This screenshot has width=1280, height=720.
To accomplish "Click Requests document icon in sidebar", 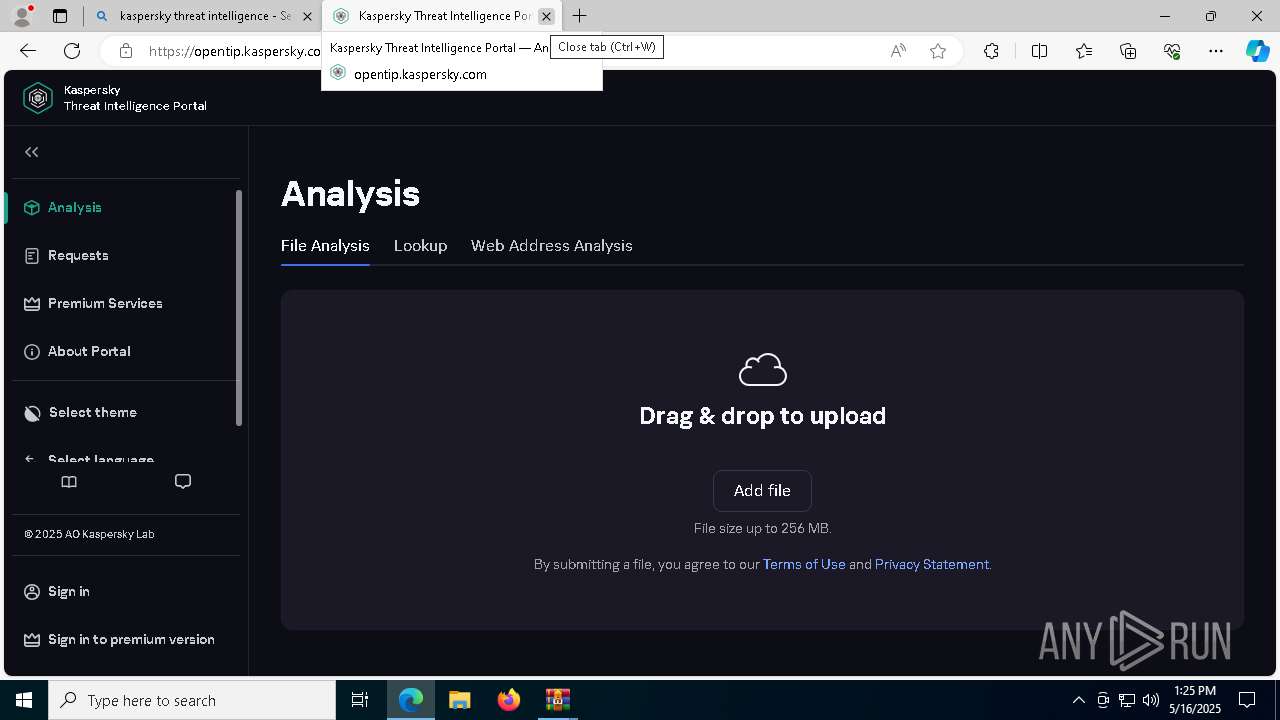I will [32, 255].
